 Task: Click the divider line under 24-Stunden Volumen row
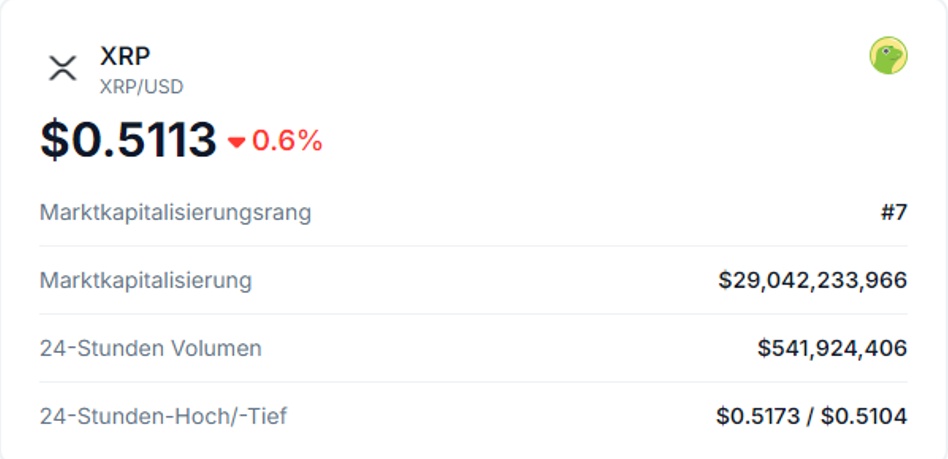tap(473, 382)
